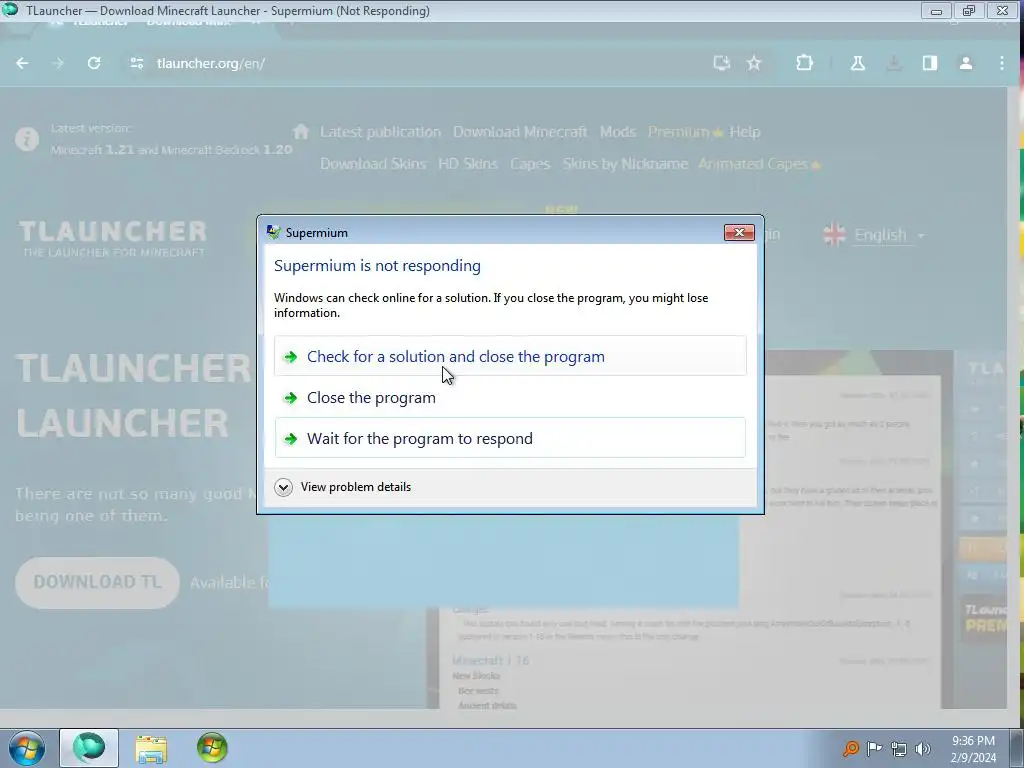Image resolution: width=1024 pixels, height=768 pixels.
Task: Choose Close the program option
Action: pos(510,397)
